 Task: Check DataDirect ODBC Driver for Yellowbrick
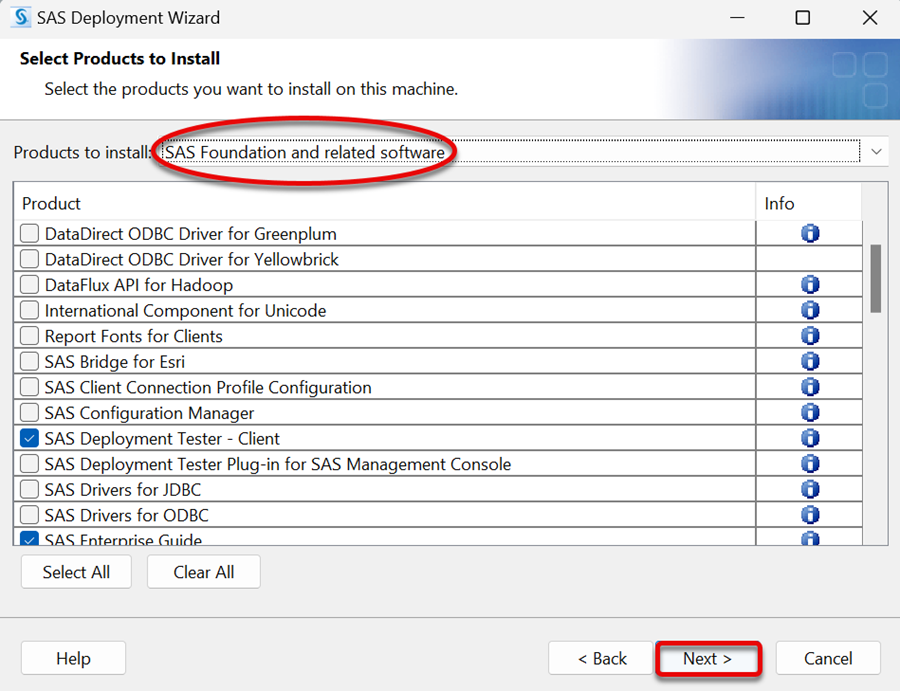29,259
